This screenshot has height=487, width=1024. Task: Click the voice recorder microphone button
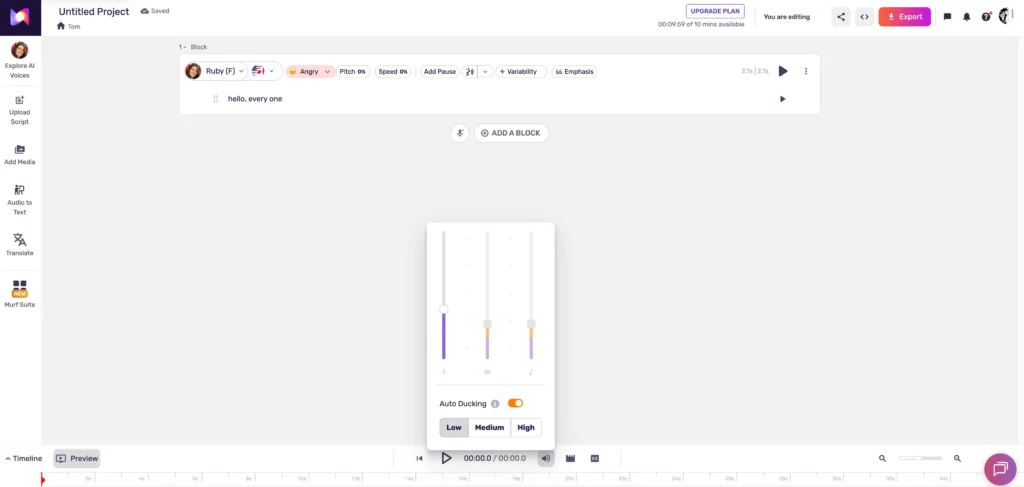pyautogui.click(x=460, y=133)
